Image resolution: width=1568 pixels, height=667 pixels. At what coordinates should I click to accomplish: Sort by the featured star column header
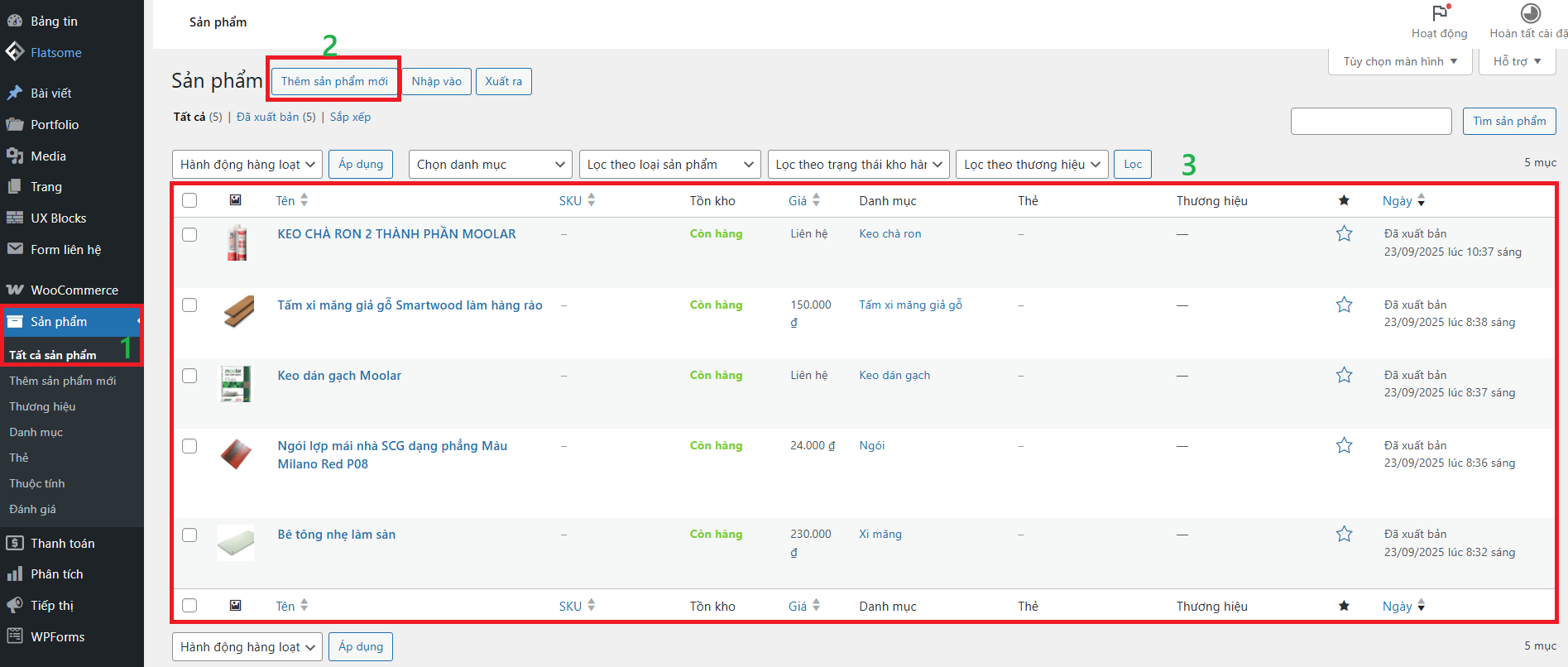pos(1344,200)
